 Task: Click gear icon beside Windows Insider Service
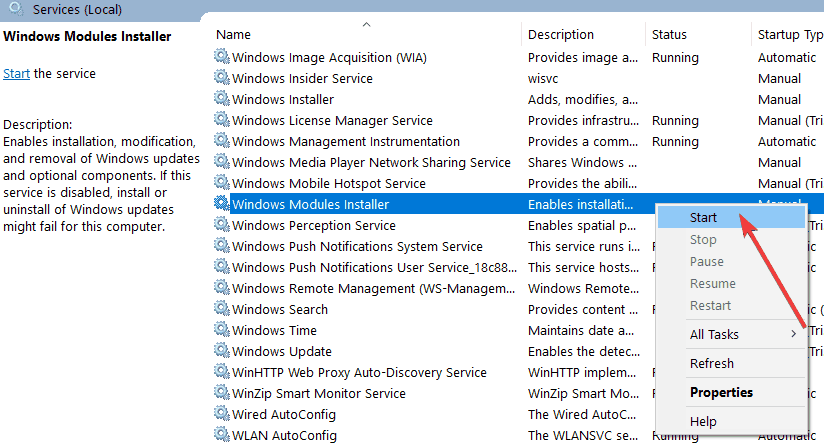tap(222, 77)
